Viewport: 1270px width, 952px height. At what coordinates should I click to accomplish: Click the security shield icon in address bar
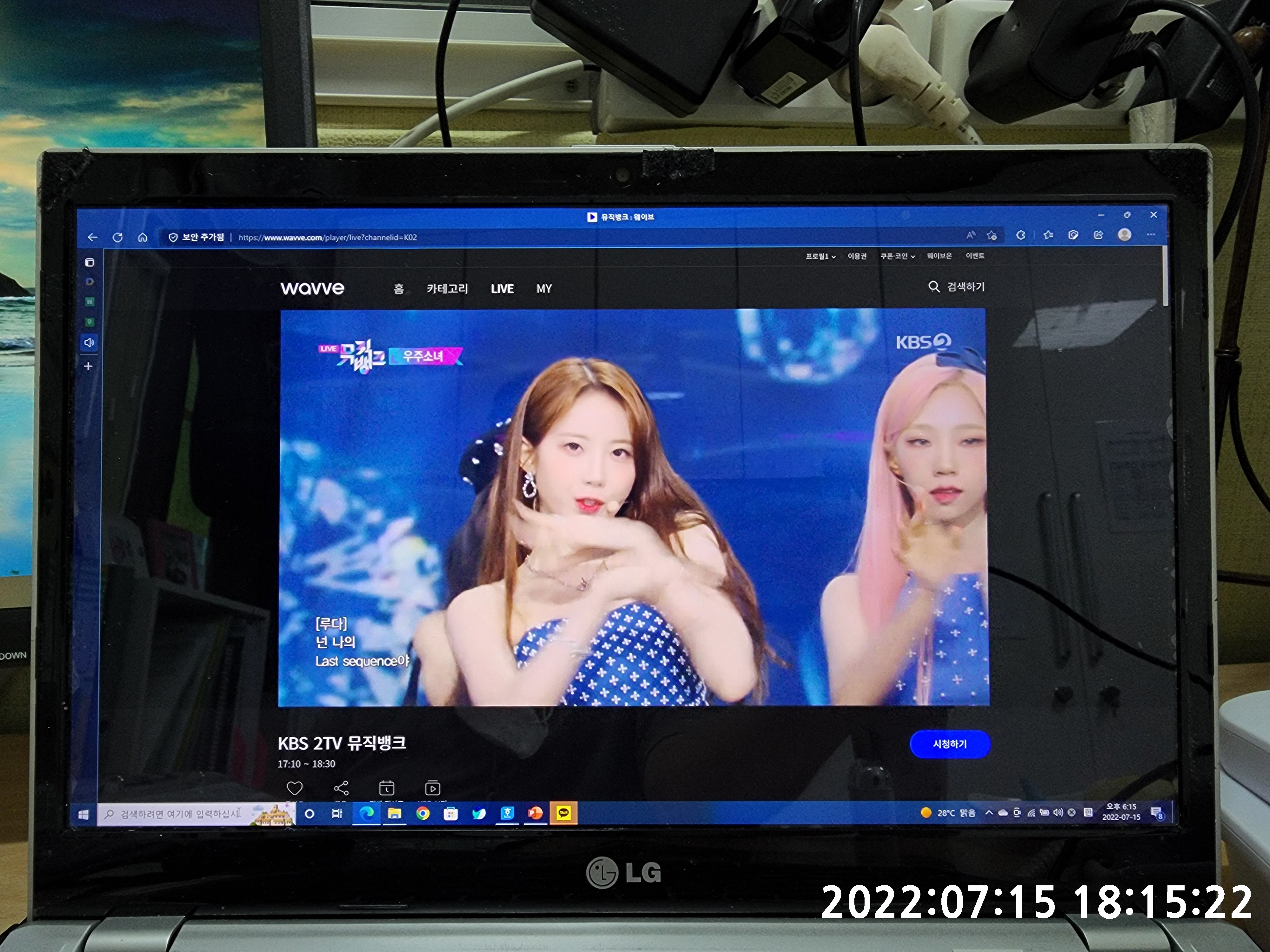(173, 238)
